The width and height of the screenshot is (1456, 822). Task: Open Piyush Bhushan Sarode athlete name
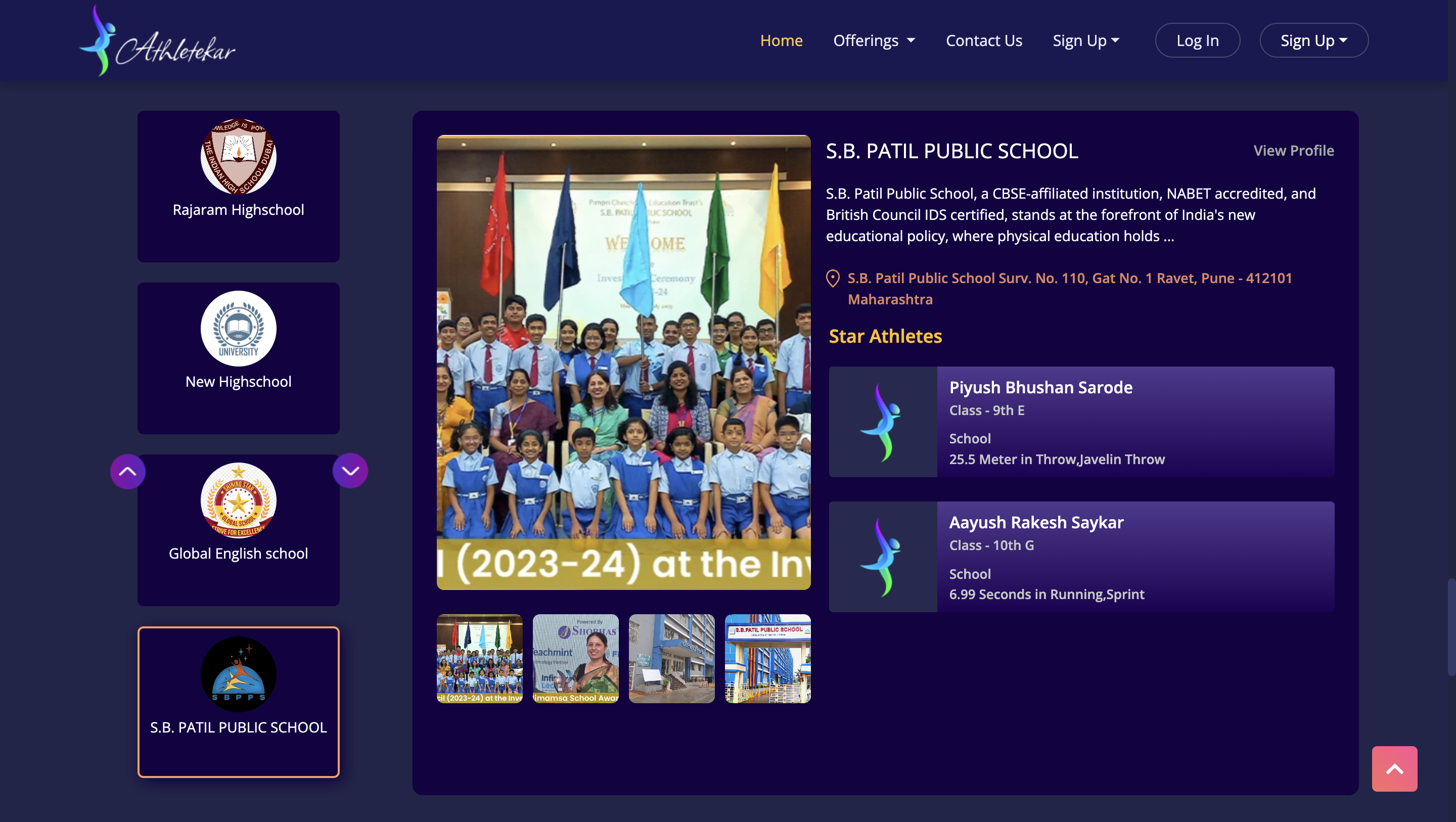[1040, 387]
